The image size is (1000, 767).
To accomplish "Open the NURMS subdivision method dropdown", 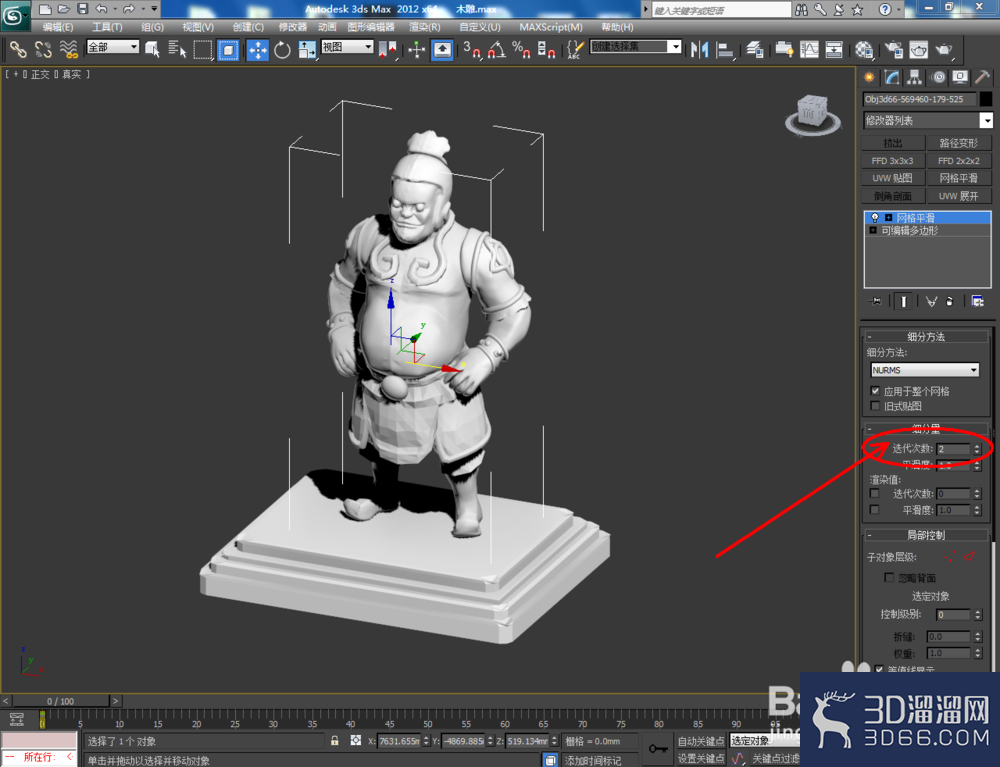I will click(x=925, y=370).
